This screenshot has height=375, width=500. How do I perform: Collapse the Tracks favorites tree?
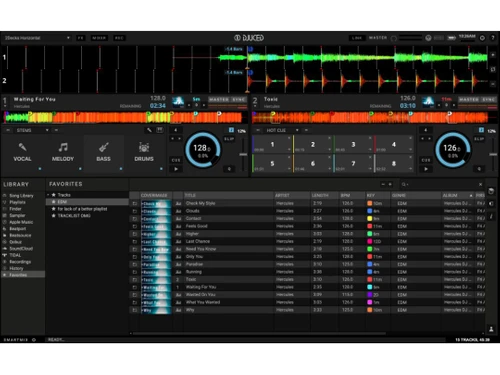click(x=48, y=195)
